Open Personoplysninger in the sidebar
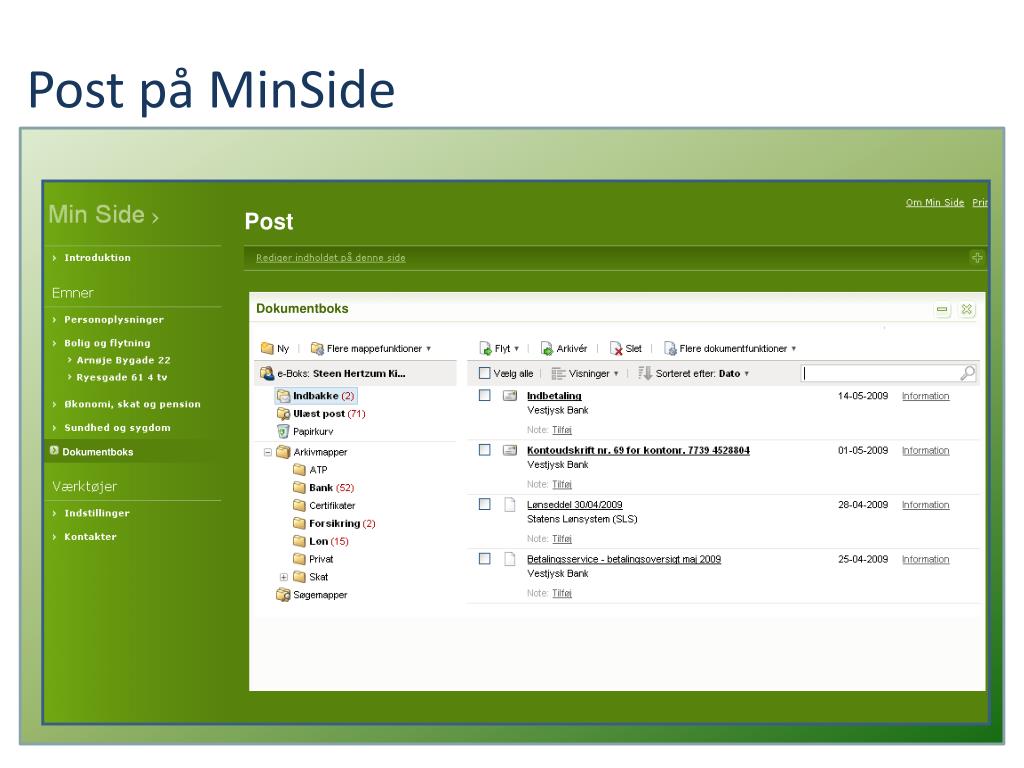Viewport: 1024px width, 768px height. point(114,319)
